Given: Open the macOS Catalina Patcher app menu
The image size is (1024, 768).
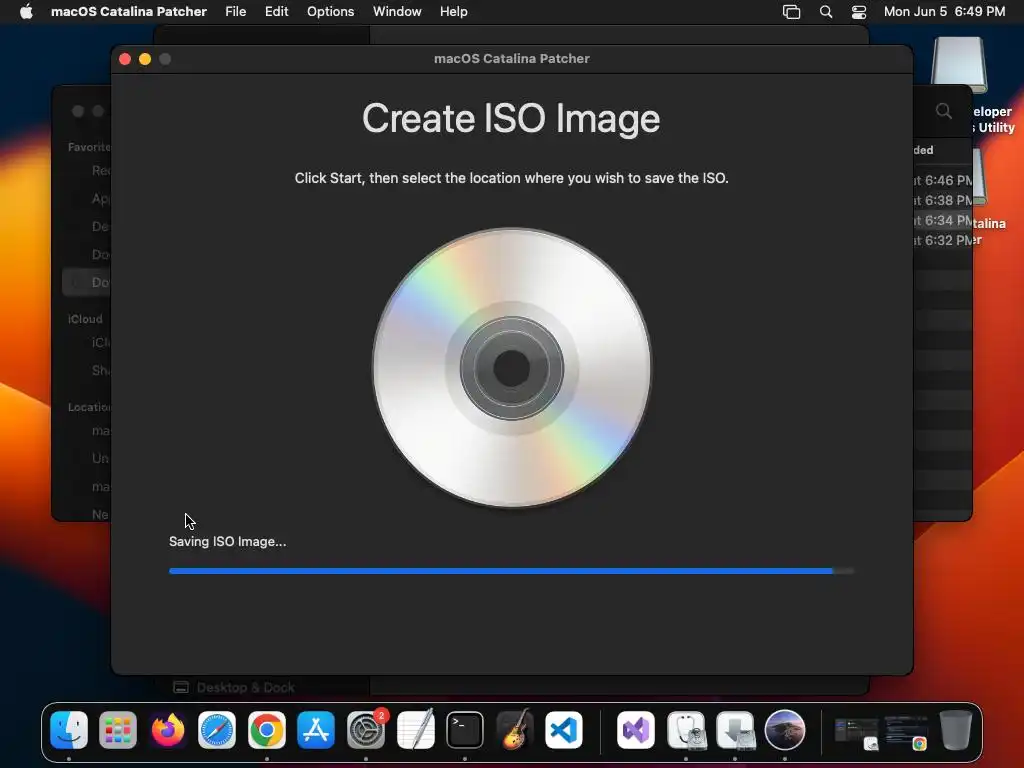Looking at the screenshot, I should [129, 12].
